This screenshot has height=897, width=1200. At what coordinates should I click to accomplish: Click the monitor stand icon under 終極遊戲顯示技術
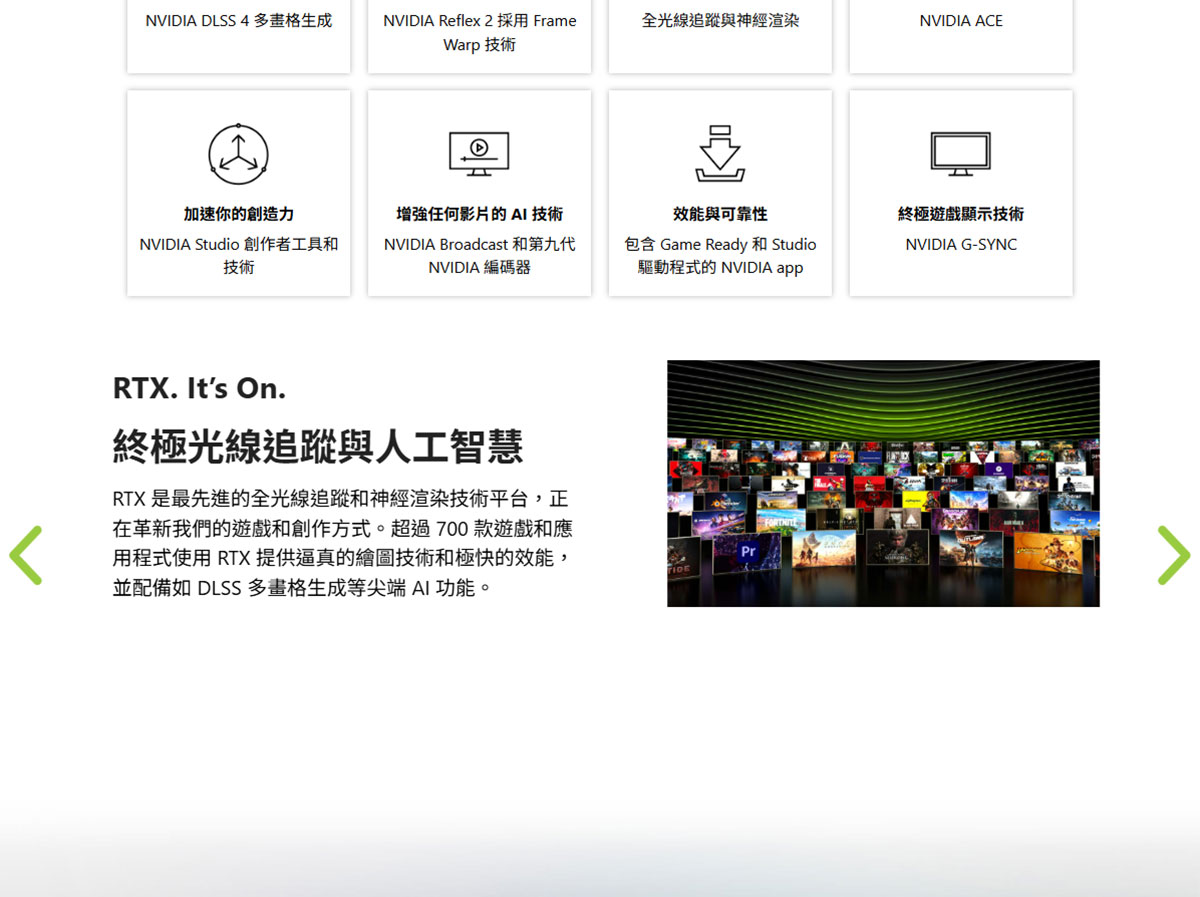[x=960, y=172]
